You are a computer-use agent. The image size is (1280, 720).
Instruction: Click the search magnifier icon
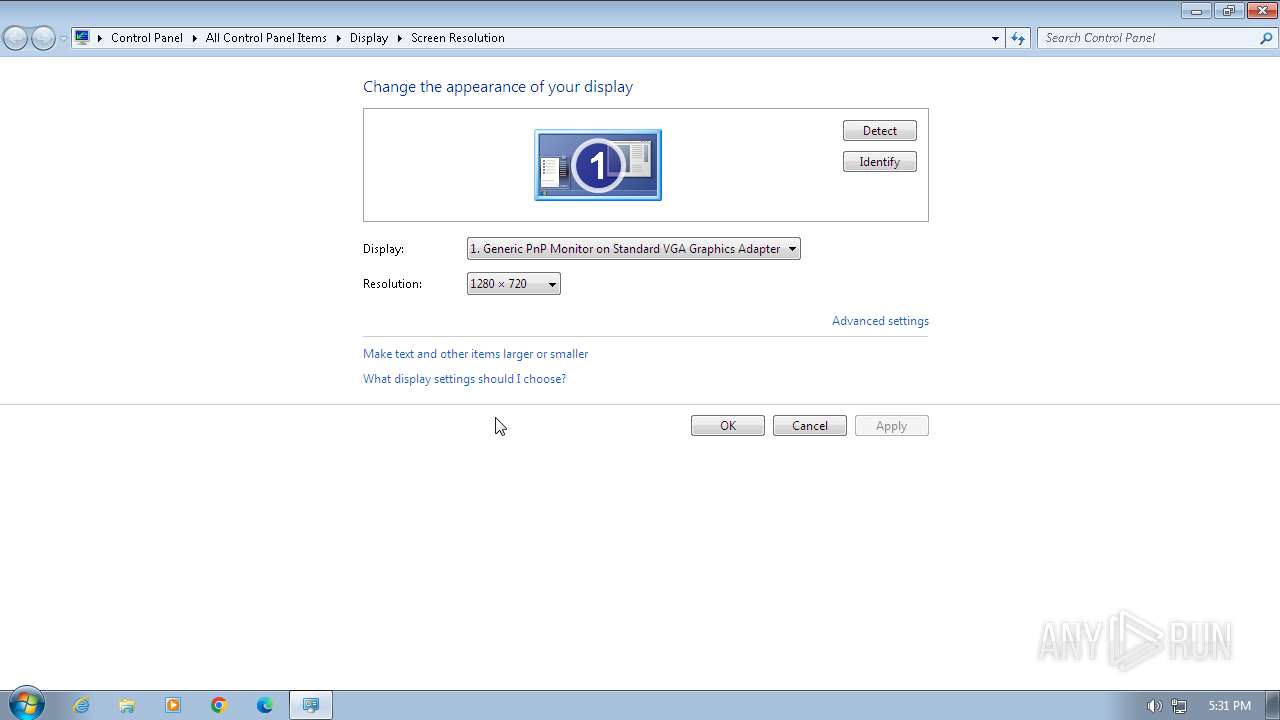[x=1267, y=38]
